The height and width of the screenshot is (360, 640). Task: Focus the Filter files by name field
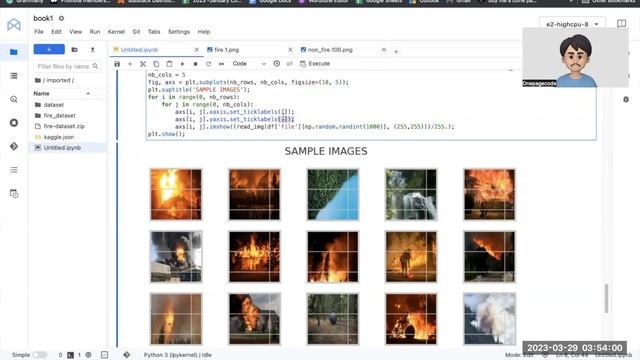pyautogui.click(x=67, y=66)
